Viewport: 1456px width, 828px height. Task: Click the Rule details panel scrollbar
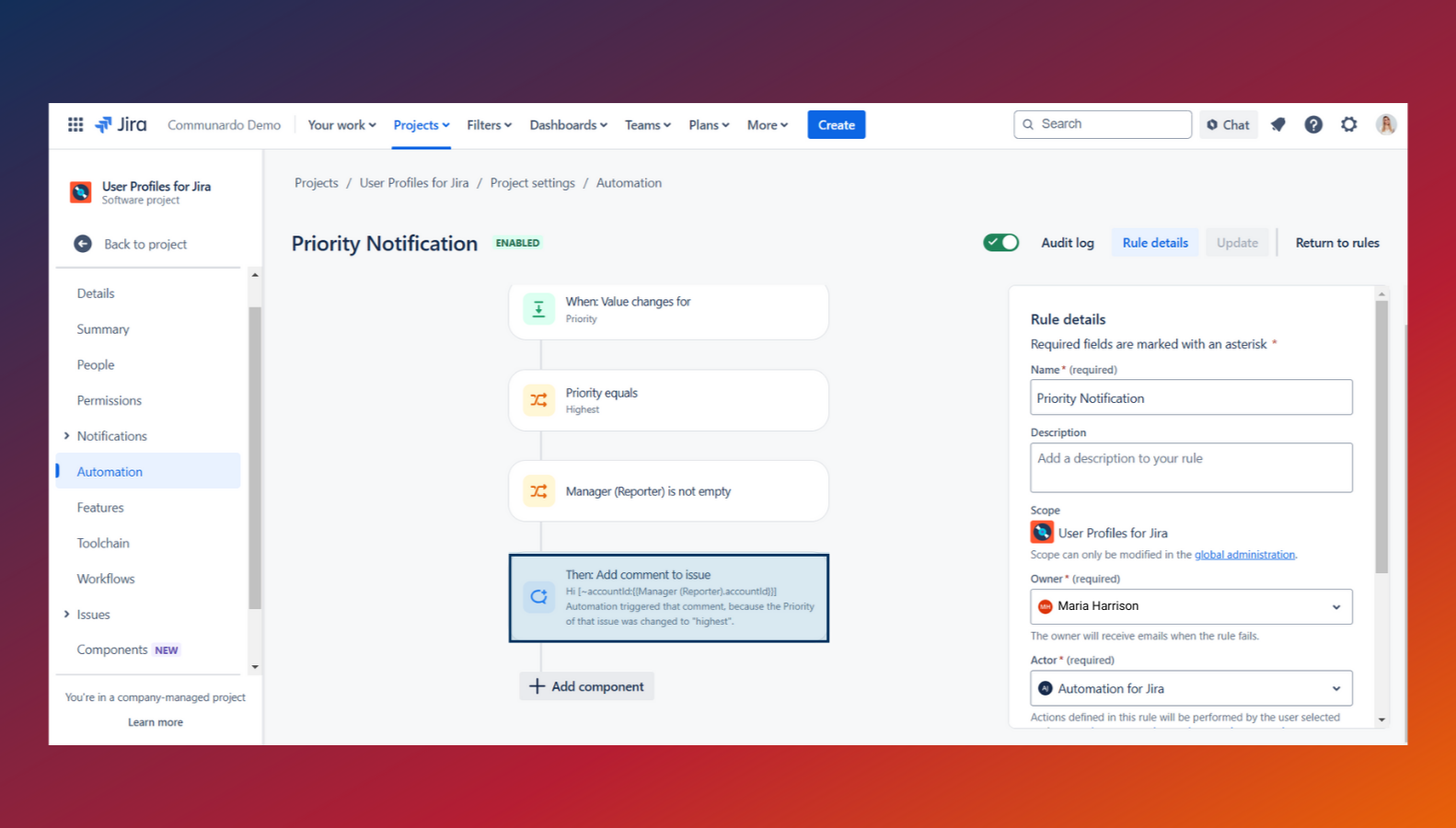pos(1381,437)
